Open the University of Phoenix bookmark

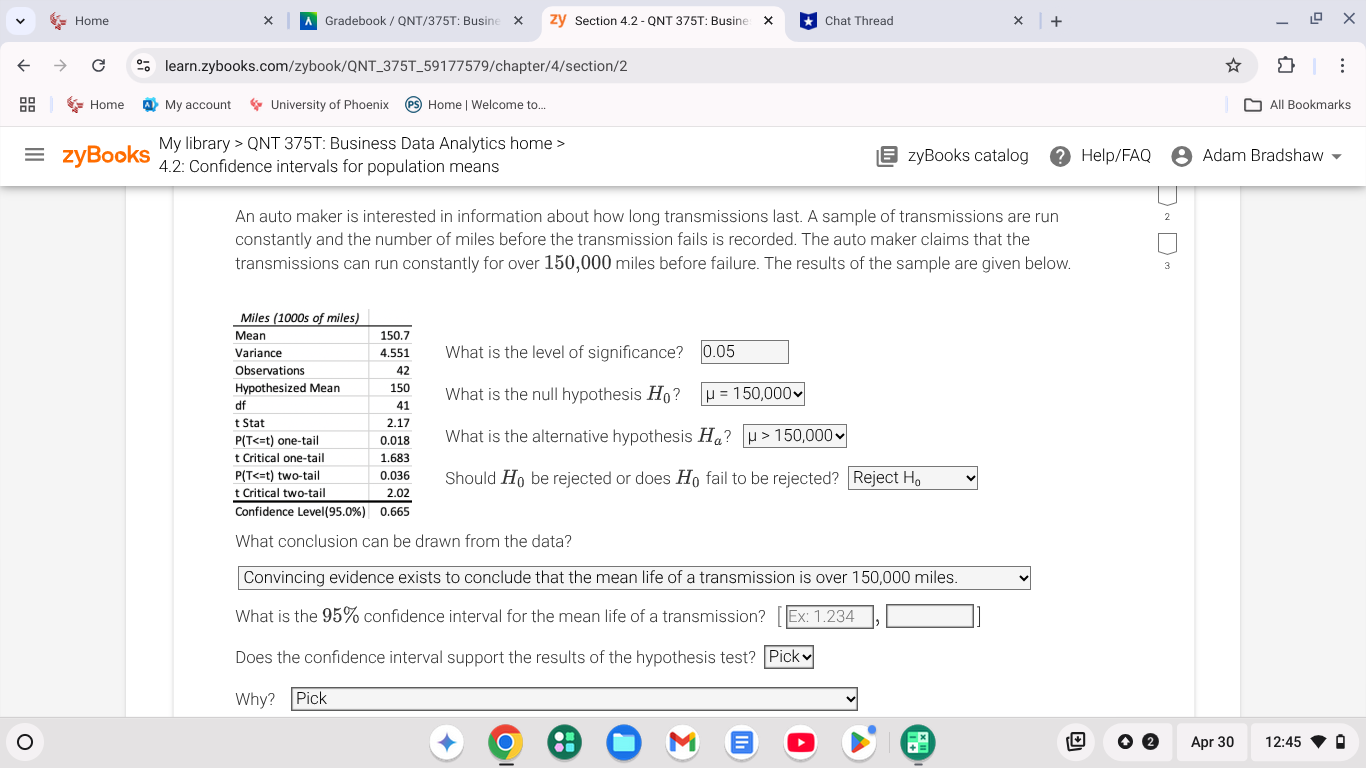pyautogui.click(x=319, y=104)
